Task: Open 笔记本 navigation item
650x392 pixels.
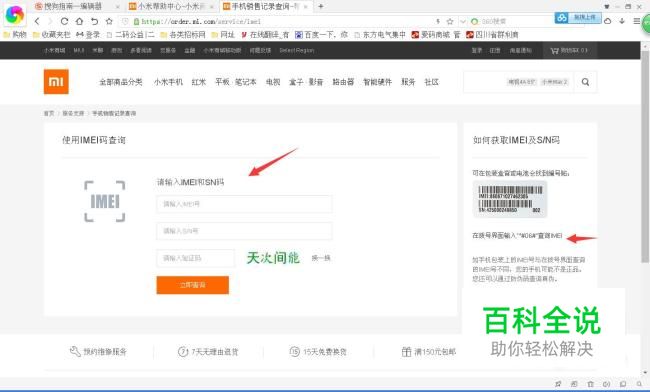Action: (245, 82)
